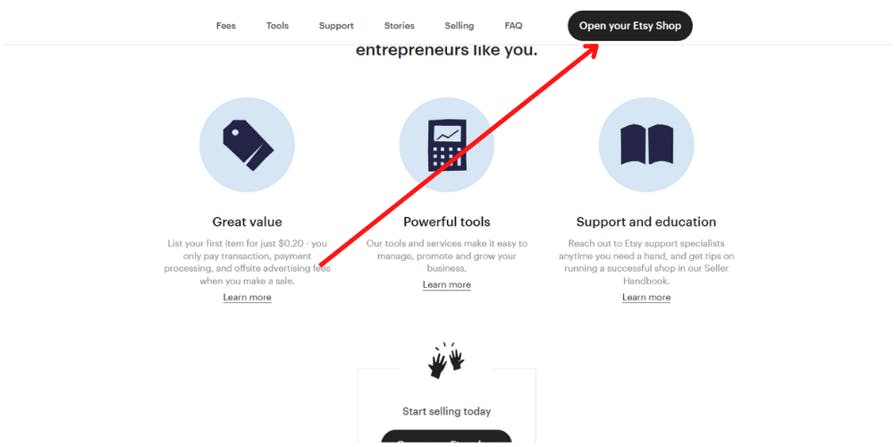The width and height of the screenshot is (894, 447).
Task: Click the Great value heading
Action: (x=247, y=222)
